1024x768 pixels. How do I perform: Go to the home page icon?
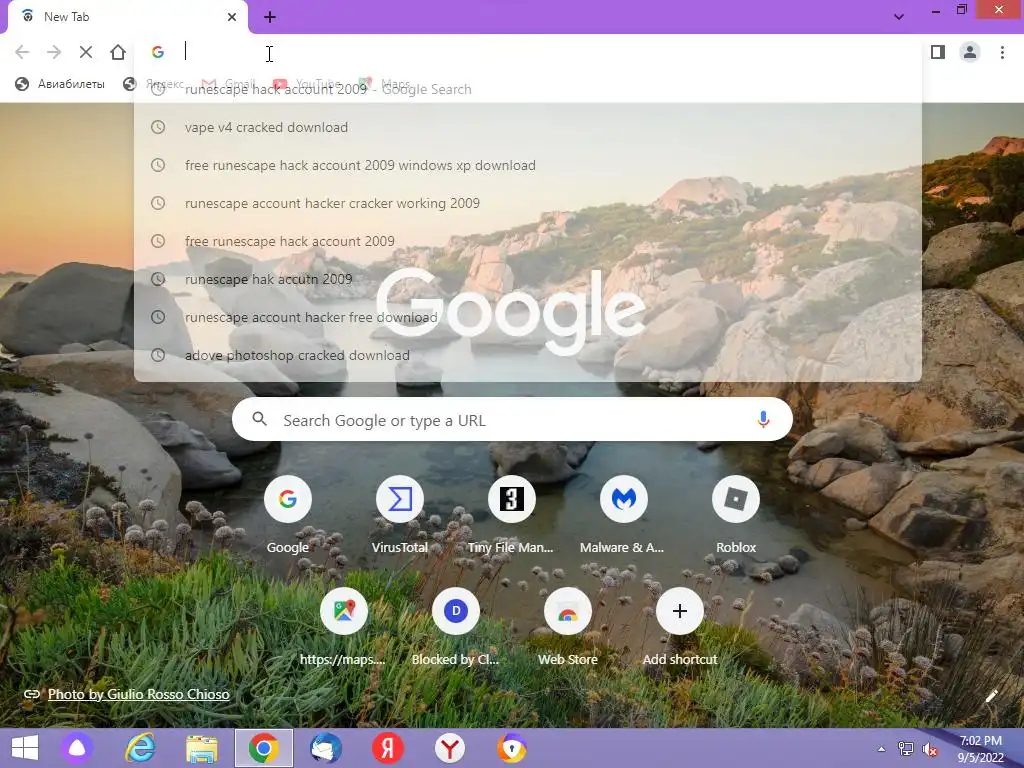tap(118, 52)
